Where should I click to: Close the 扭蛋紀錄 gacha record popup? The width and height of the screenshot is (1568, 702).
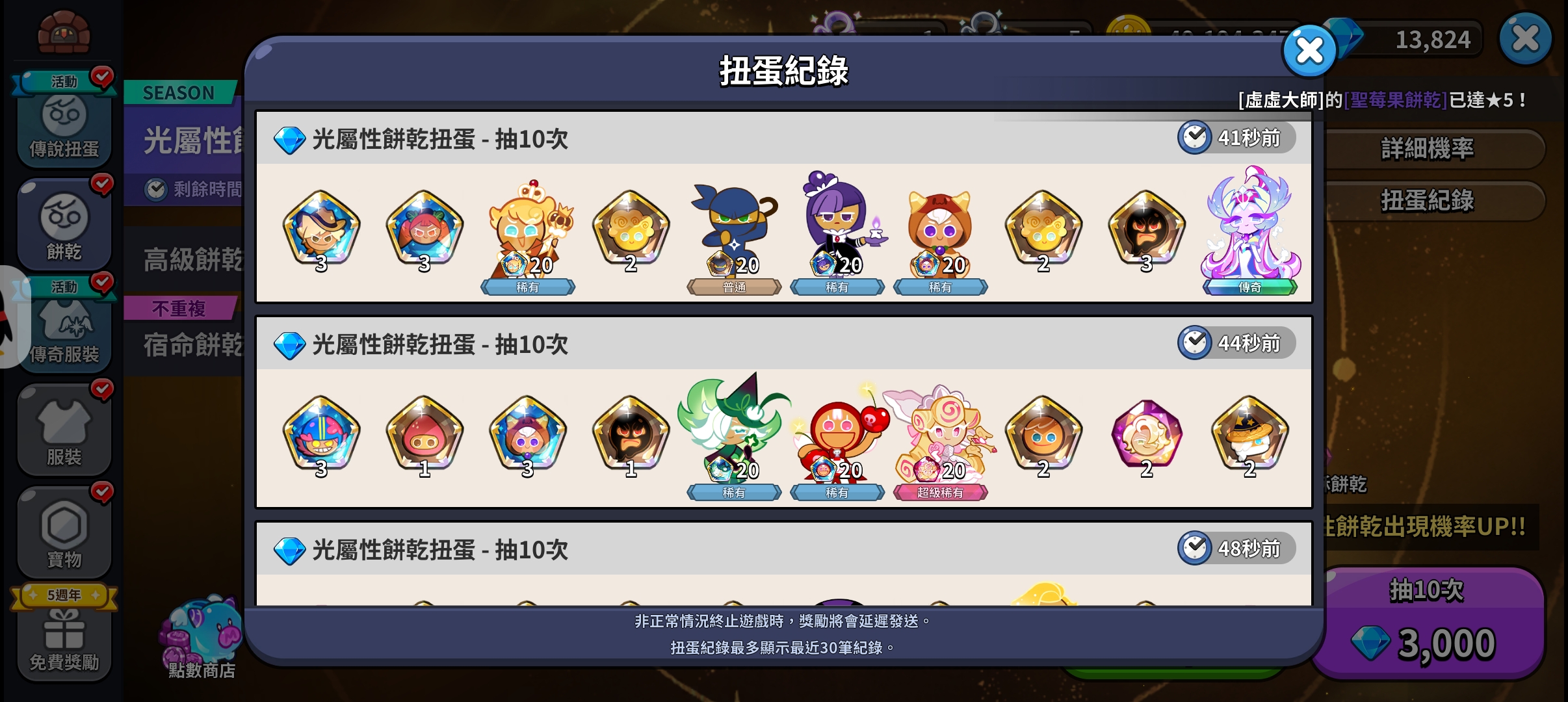(x=1309, y=51)
